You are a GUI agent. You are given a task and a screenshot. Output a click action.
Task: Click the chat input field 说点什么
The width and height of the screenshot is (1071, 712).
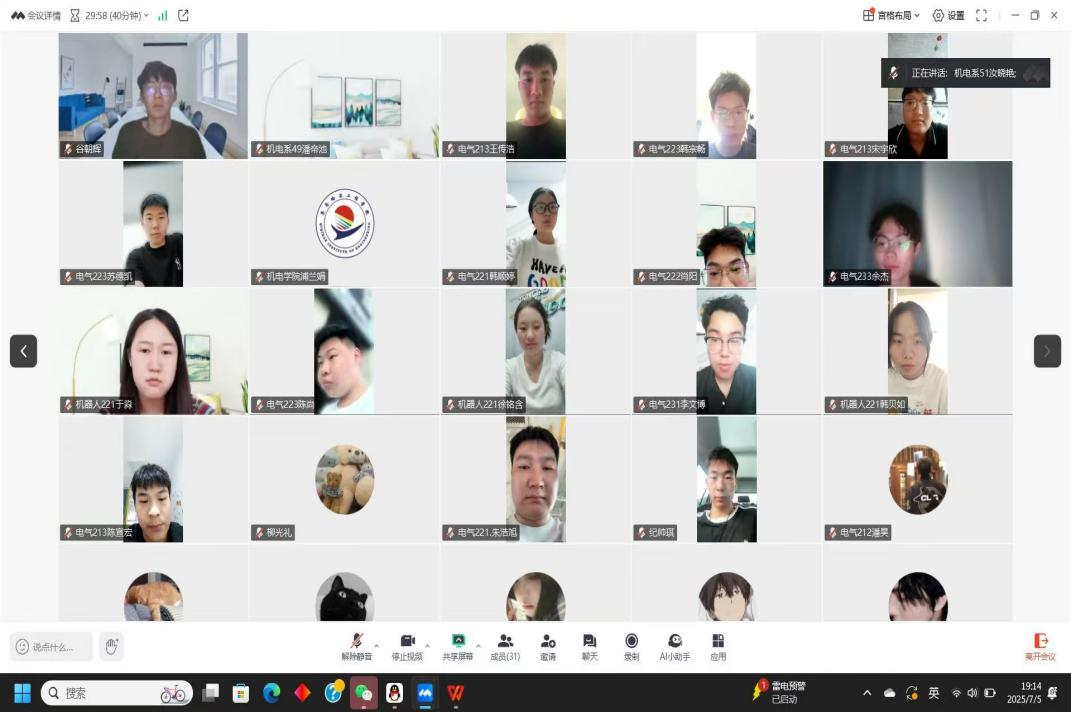(x=52, y=647)
